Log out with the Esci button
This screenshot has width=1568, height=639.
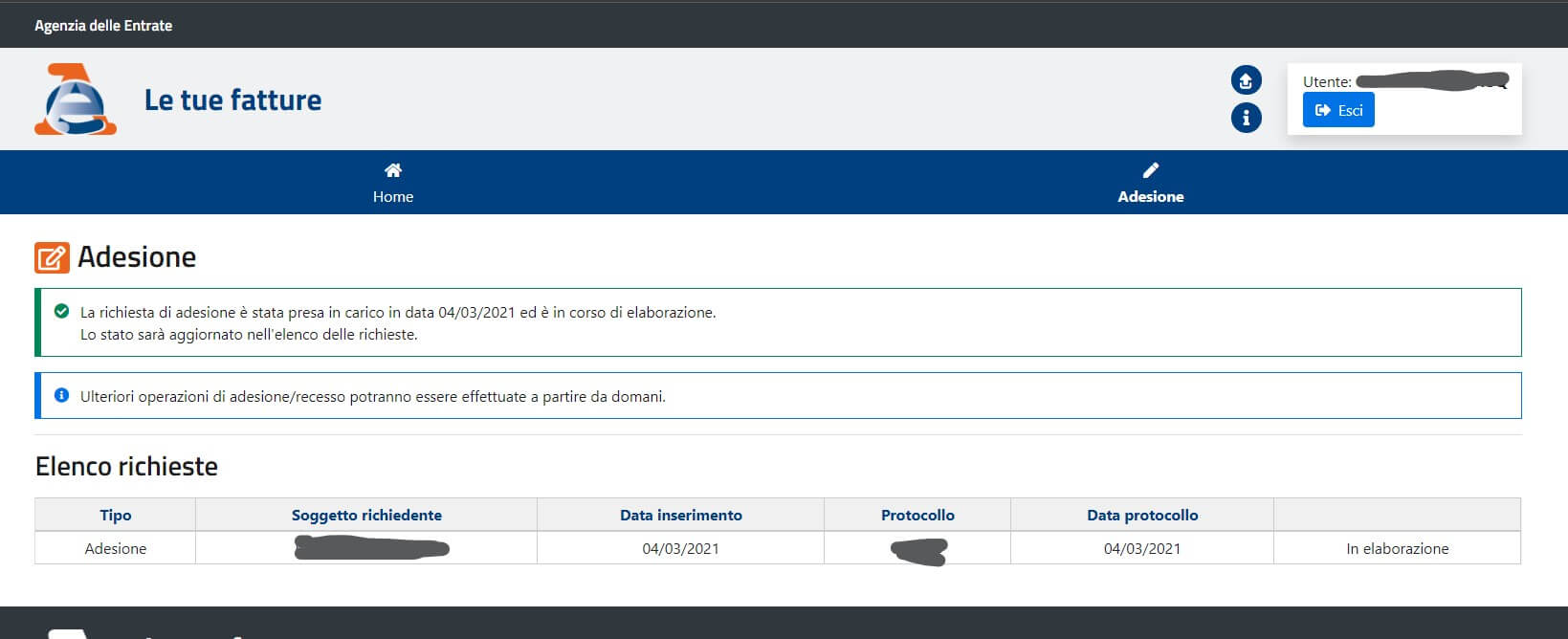[1338, 110]
